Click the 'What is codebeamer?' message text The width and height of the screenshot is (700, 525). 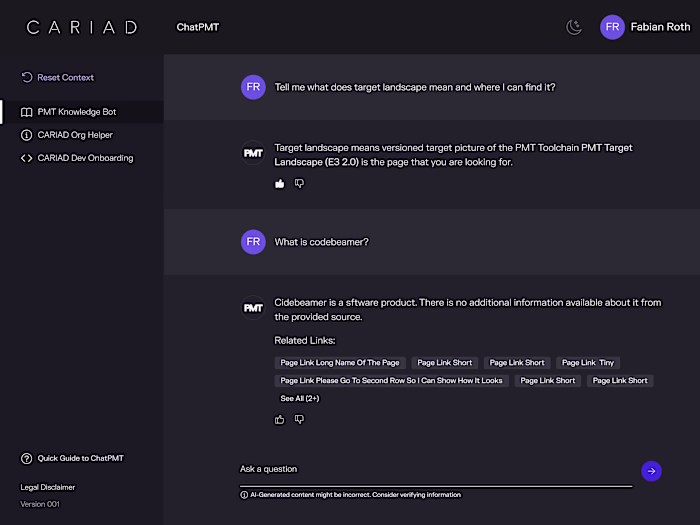point(321,242)
